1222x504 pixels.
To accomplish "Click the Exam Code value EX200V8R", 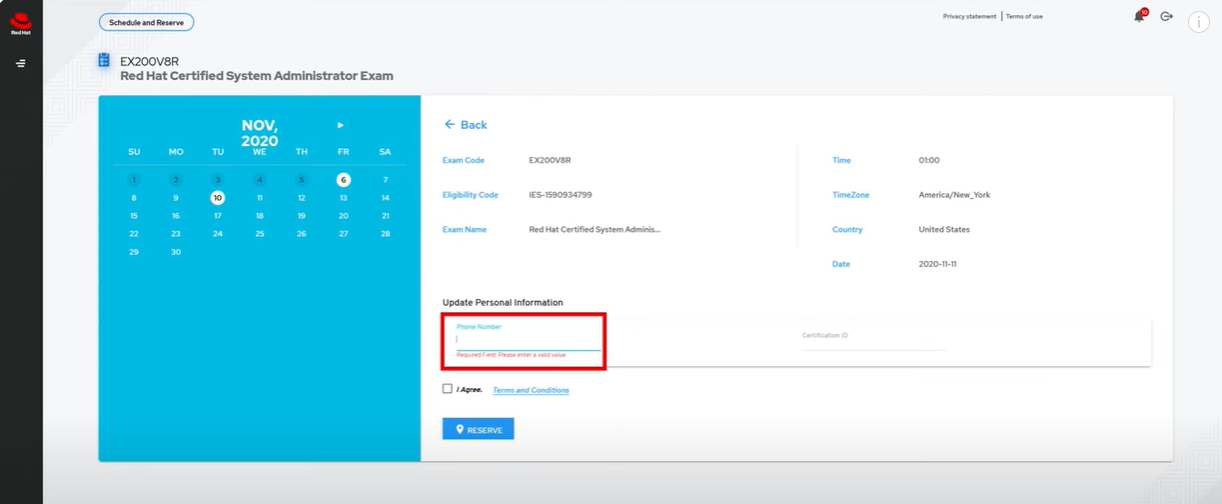I will pos(550,160).
